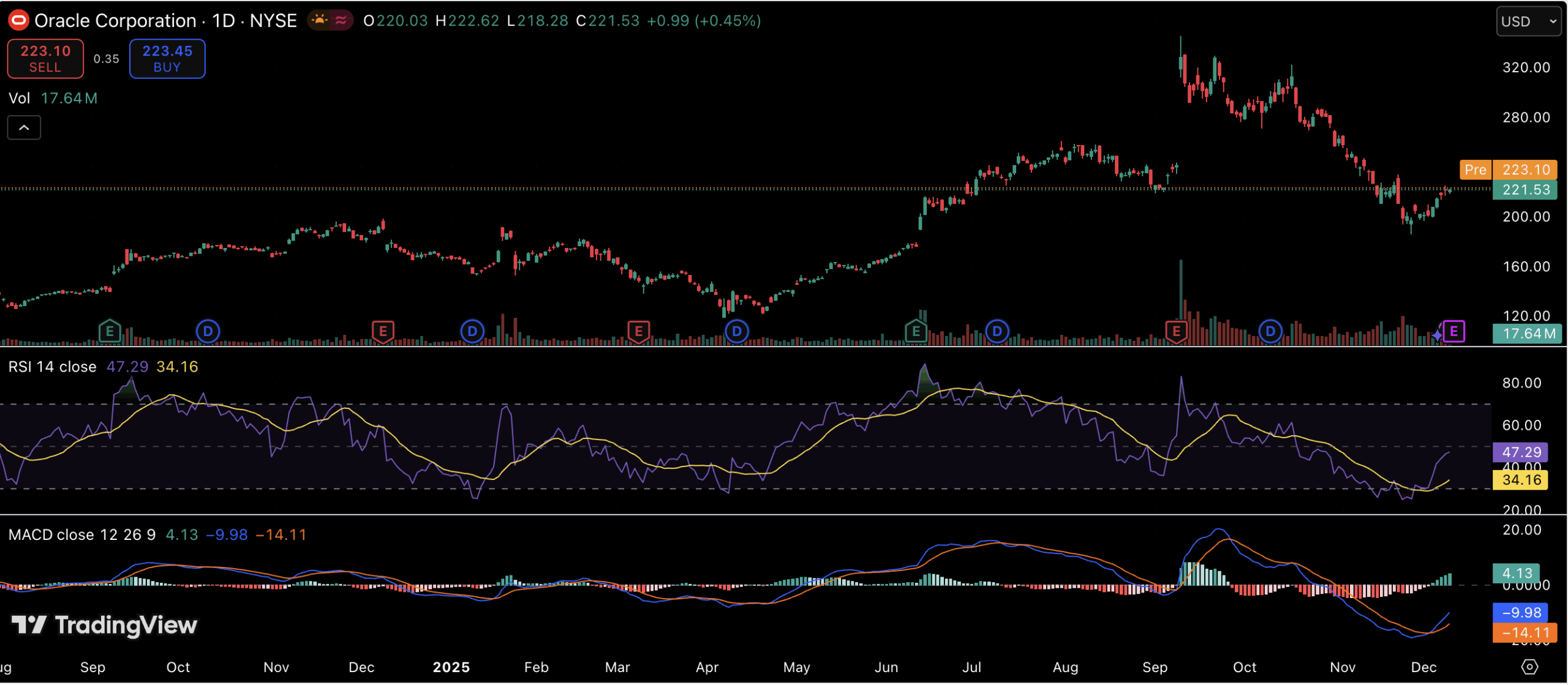
Task: Click the blue sparkle marker near December
Action: [1437, 335]
